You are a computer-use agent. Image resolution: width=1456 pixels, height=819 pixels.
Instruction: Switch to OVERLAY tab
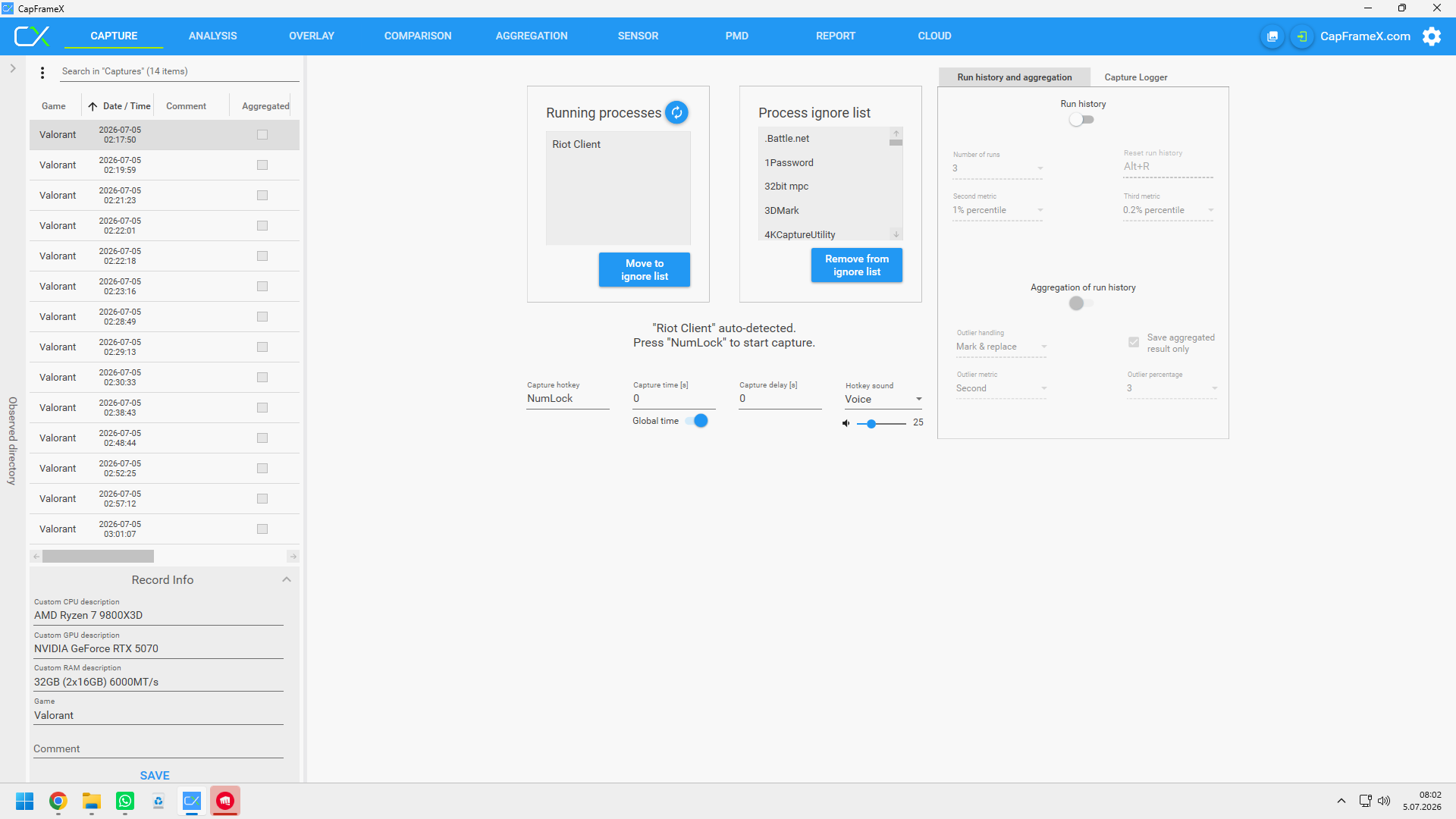click(x=312, y=36)
